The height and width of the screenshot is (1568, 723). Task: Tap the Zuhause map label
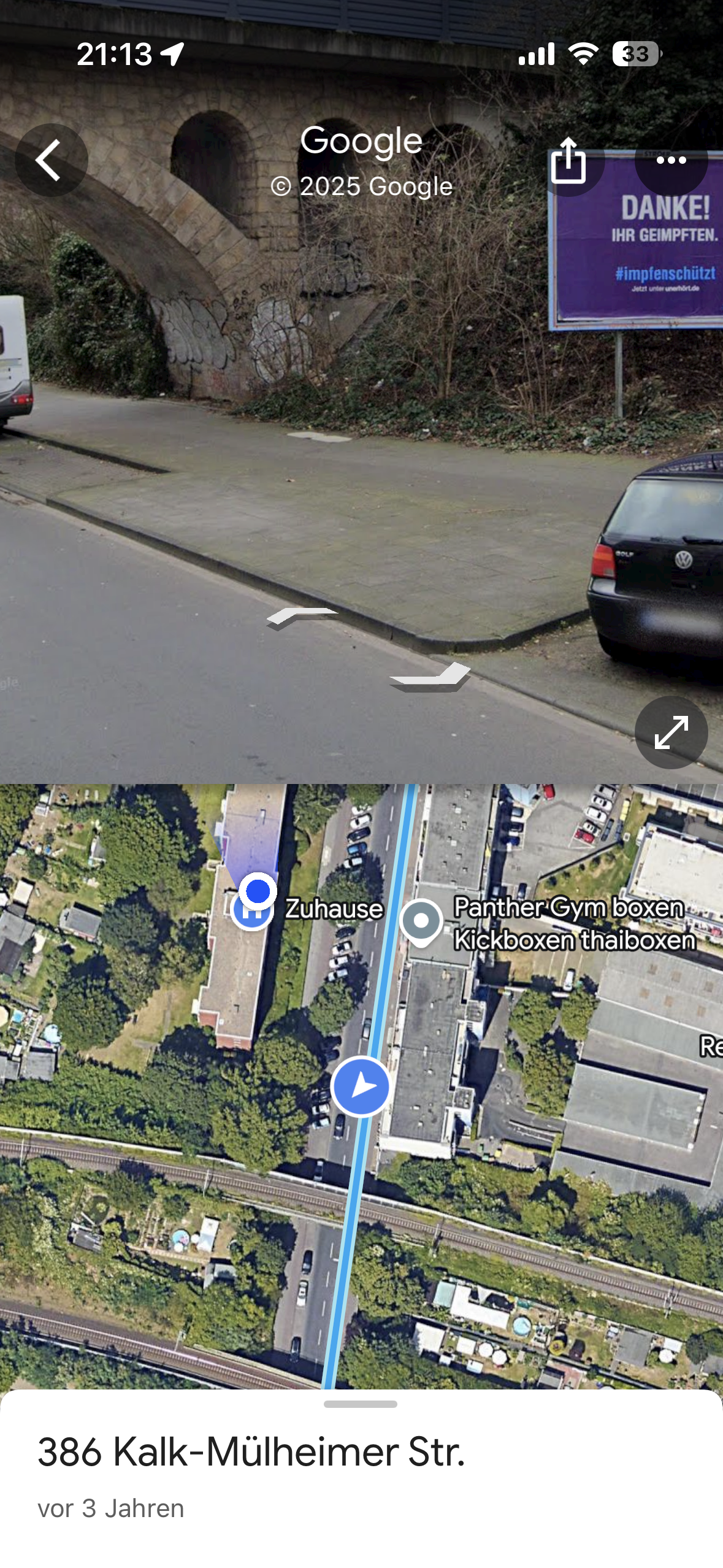pyautogui.click(x=334, y=909)
